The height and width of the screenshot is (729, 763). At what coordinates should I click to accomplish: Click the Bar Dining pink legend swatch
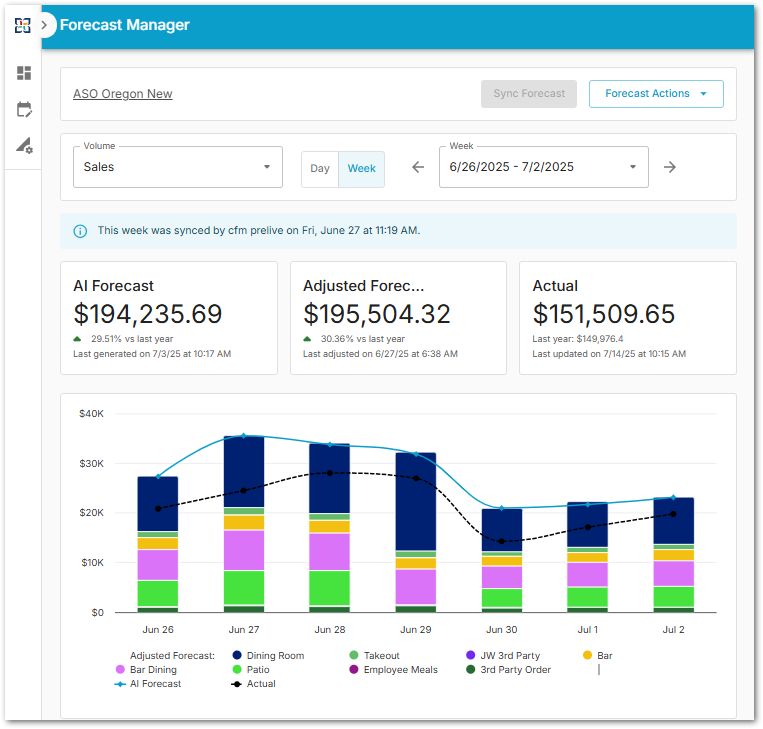120,670
